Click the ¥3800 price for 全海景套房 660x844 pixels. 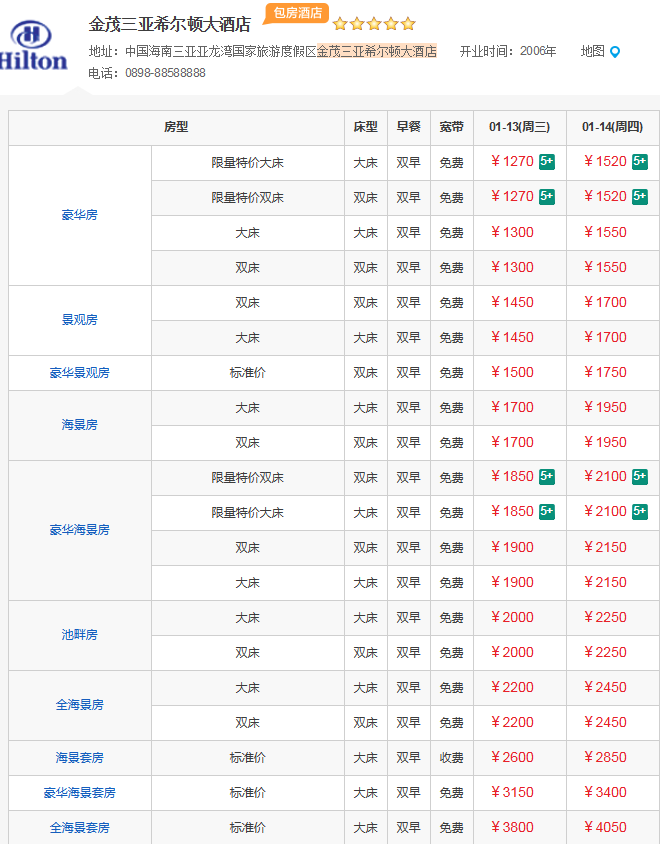(513, 828)
